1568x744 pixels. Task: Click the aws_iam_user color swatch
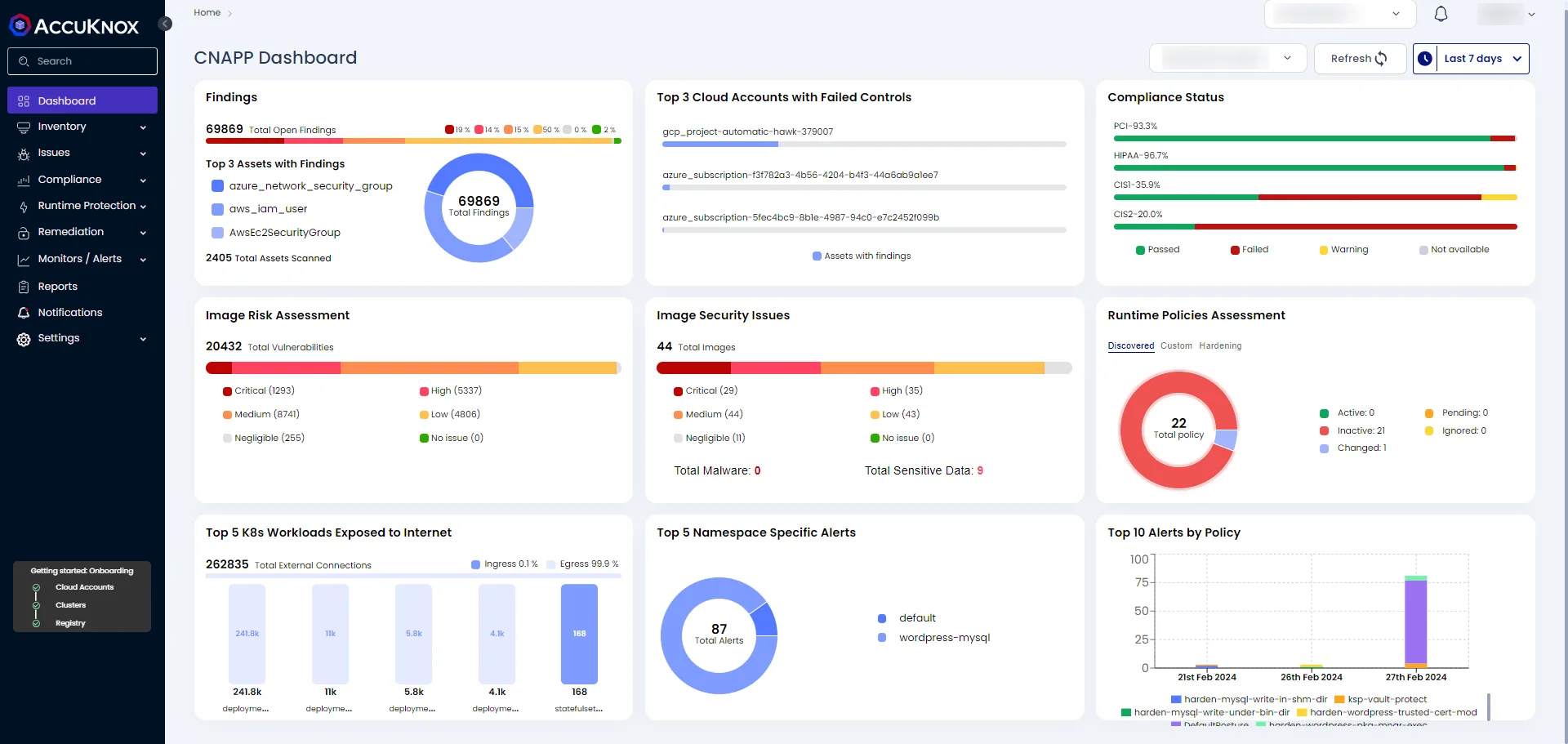point(217,209)
